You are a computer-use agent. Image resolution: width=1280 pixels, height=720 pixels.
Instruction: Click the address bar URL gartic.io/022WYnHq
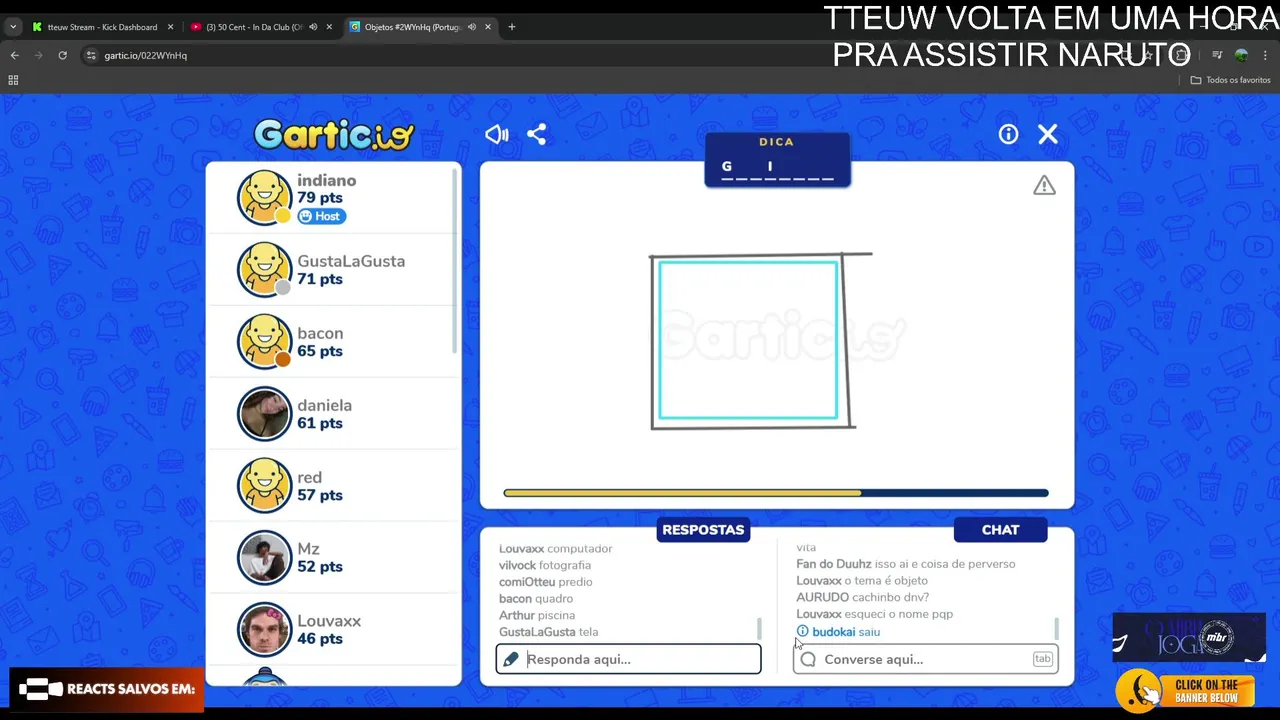pos(146,56)
